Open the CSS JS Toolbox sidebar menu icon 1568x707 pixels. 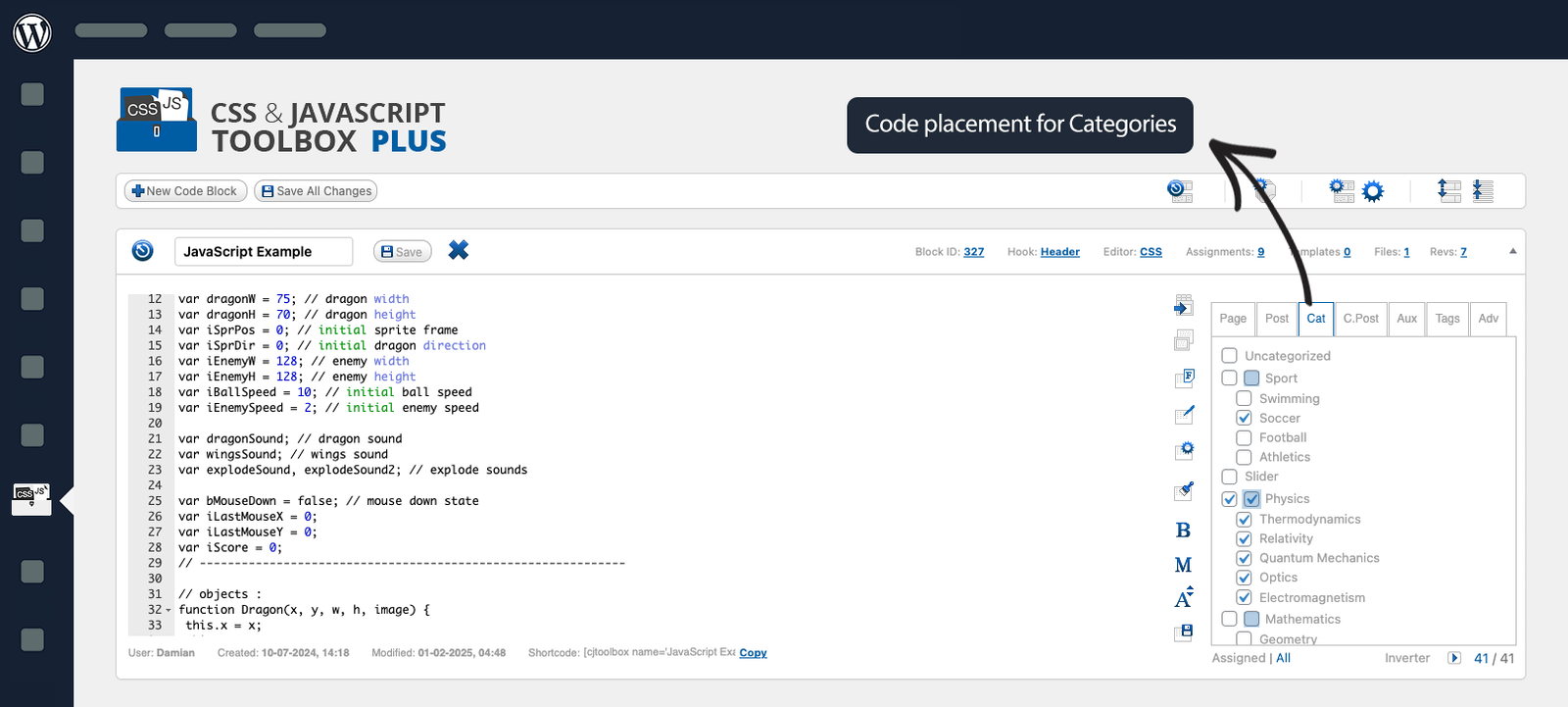pyautogui.click(x=31, y=497)
